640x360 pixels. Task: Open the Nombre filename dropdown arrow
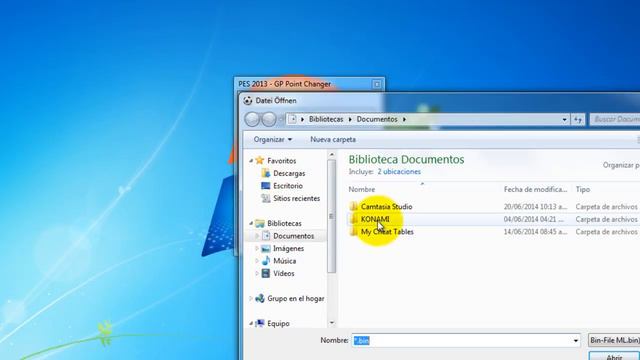click(x=576, y=340)
